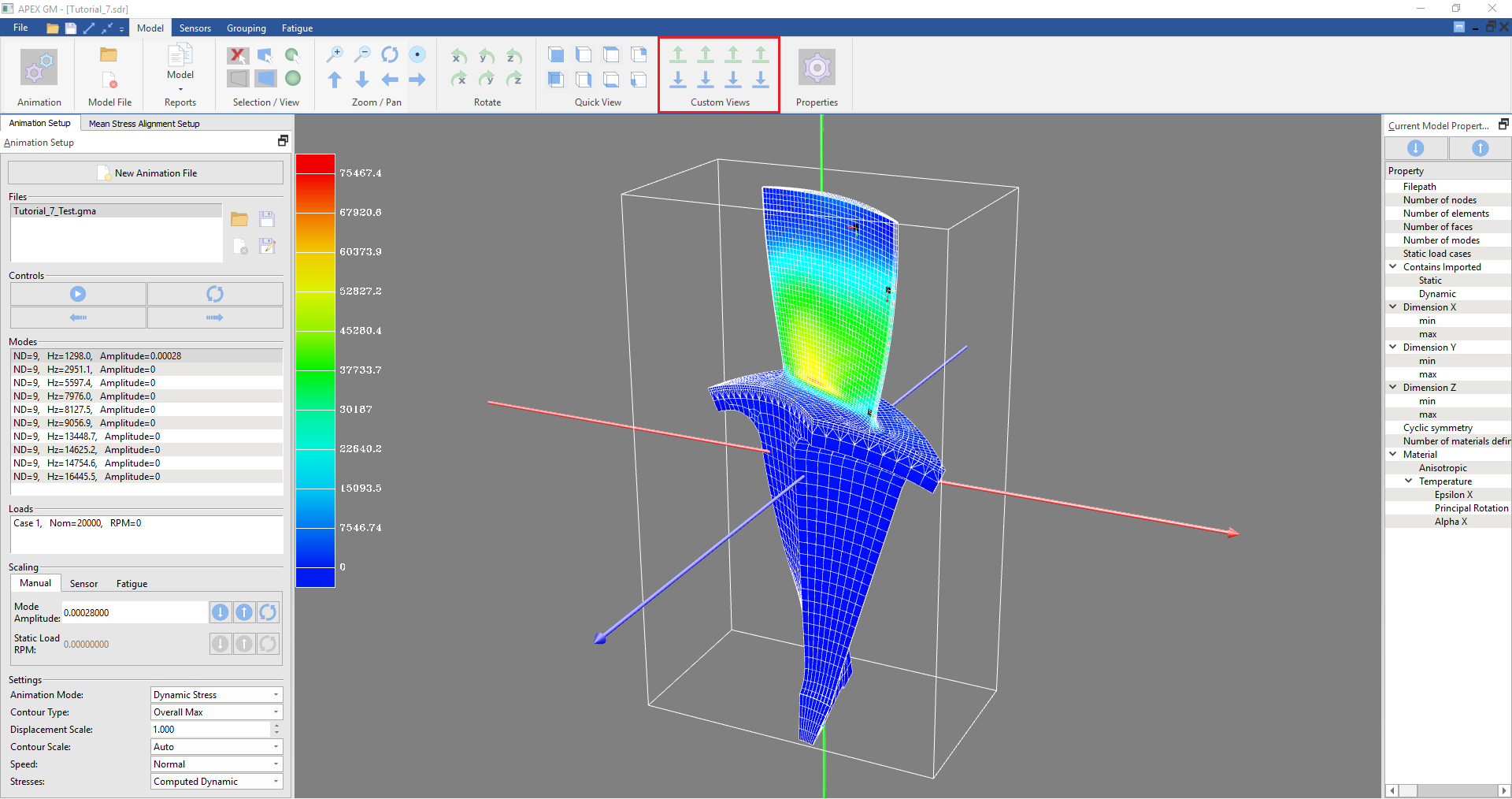
Task: Select load Case 1, Nom=20000 row
Action: tap(146, 523)
